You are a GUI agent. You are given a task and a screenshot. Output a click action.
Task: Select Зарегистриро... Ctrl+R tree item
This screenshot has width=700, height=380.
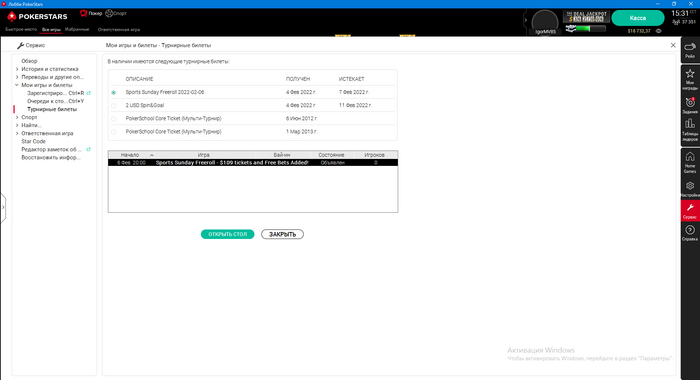55,93
